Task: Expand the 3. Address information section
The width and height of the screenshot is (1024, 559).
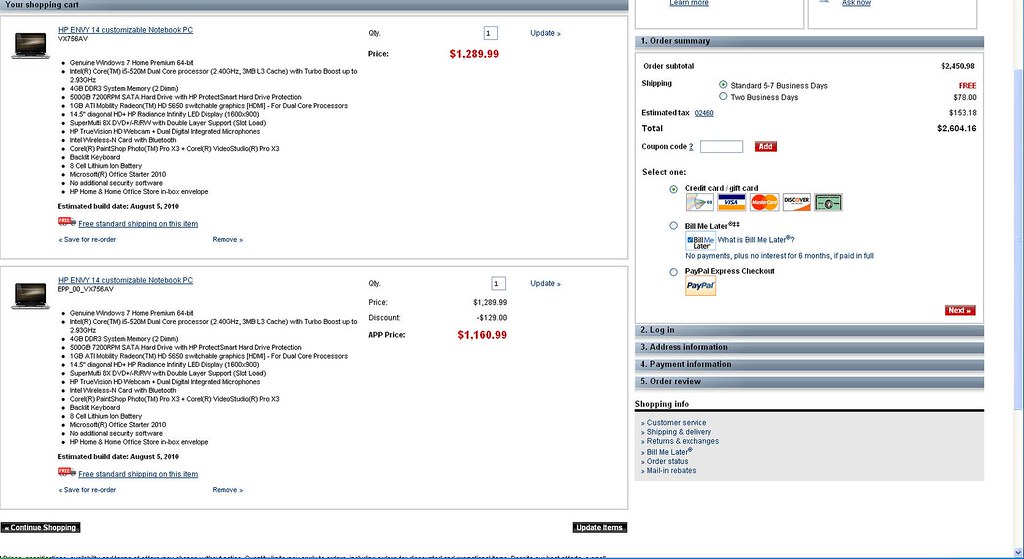Action: [x=809, y=347]
